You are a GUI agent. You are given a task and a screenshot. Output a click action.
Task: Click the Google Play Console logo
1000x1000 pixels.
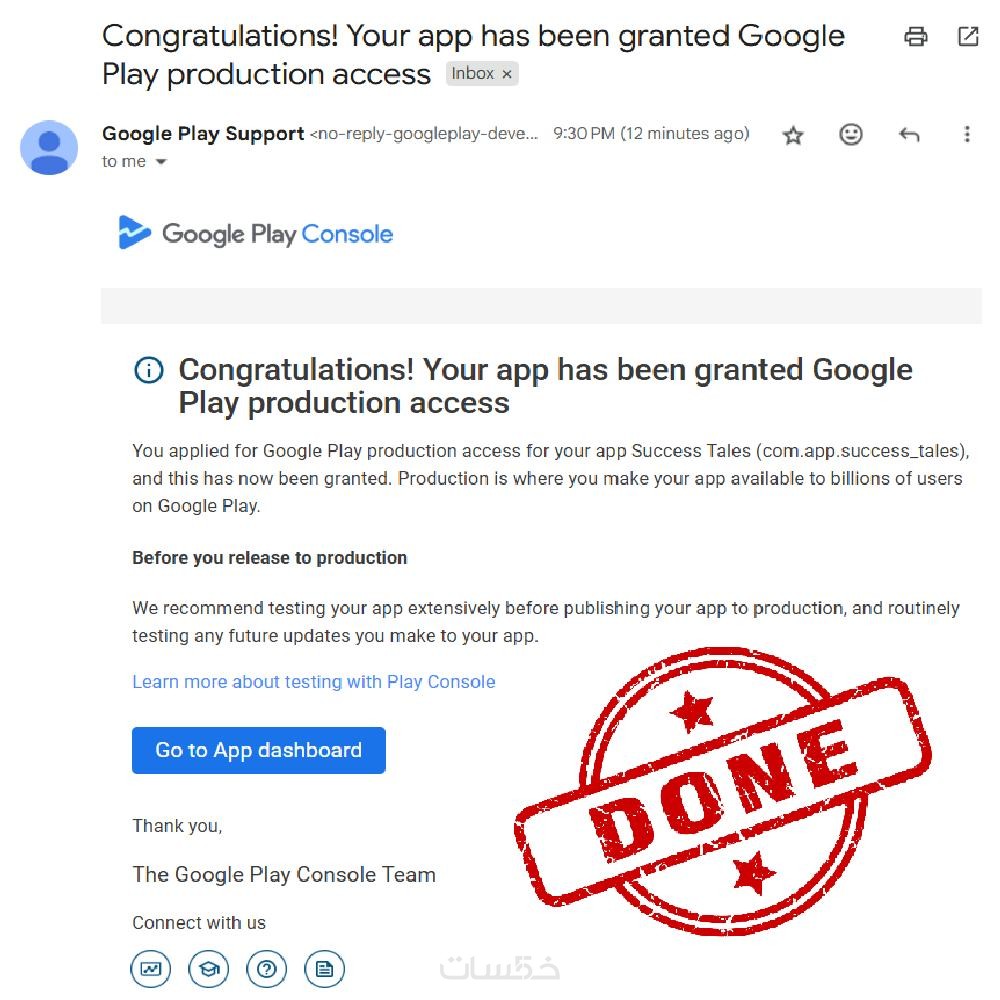(x=256, y=234)
